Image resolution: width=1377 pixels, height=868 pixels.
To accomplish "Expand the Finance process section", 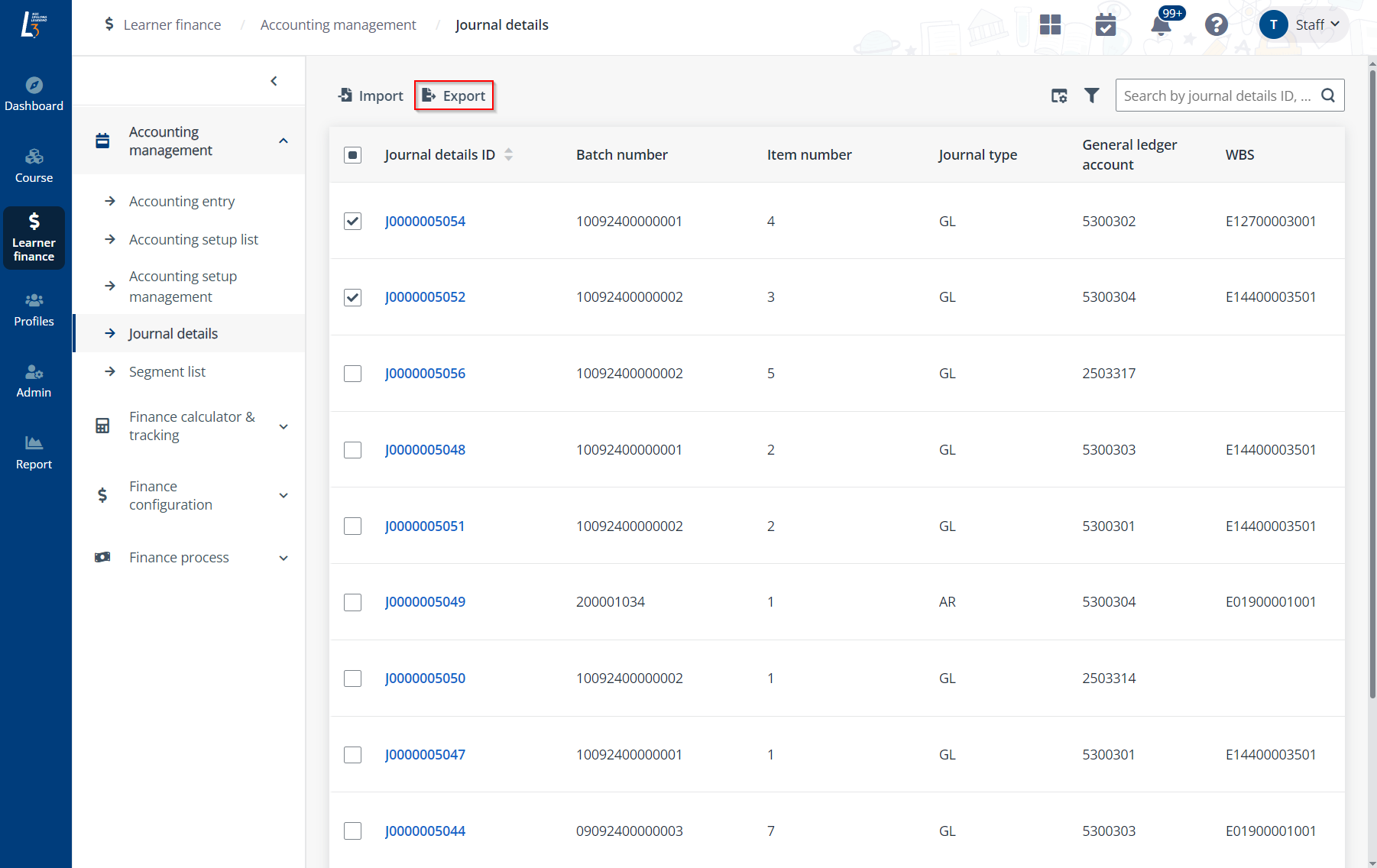I will tap(283, 558).
